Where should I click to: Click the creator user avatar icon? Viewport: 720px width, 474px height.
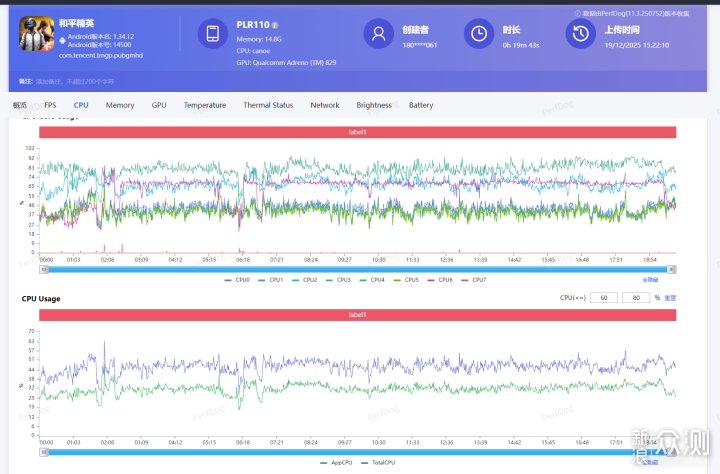point(378,34)
